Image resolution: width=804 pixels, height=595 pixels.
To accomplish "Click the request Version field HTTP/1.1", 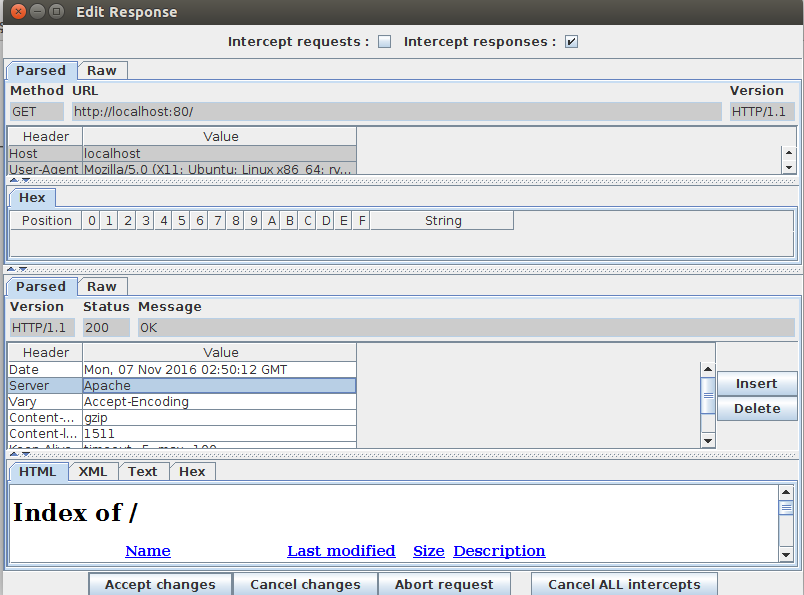I will coord(762,111).
